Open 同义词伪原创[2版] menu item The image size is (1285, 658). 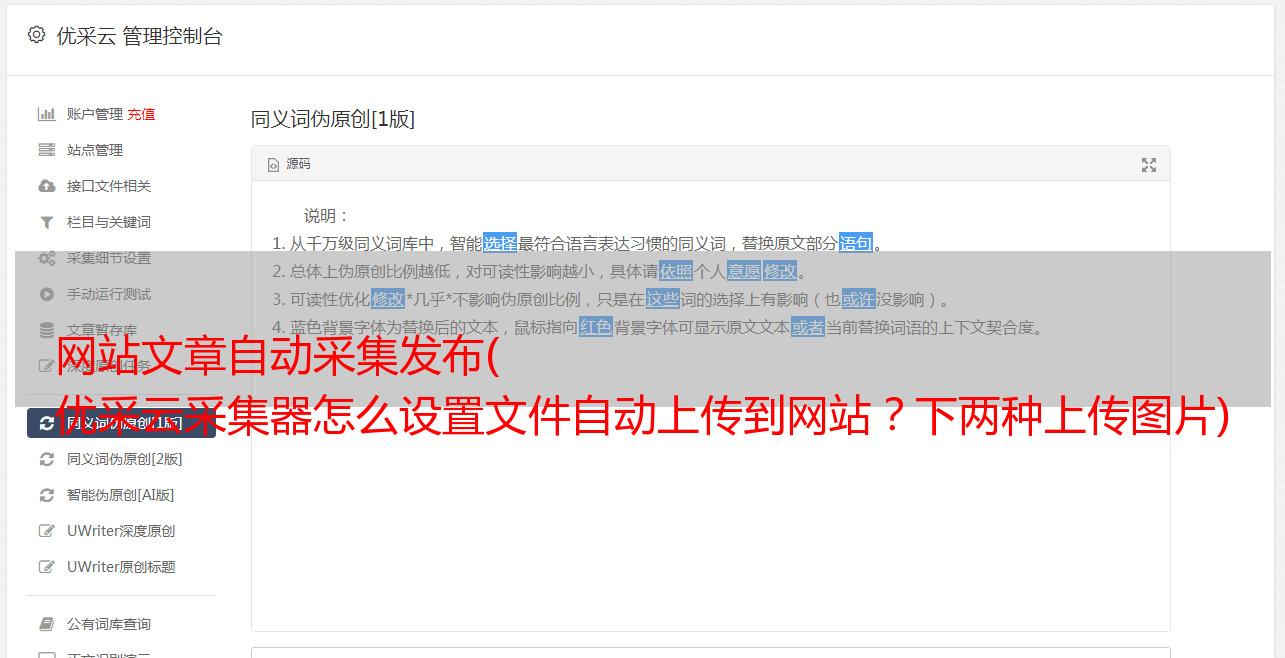(x=124, y=459)
